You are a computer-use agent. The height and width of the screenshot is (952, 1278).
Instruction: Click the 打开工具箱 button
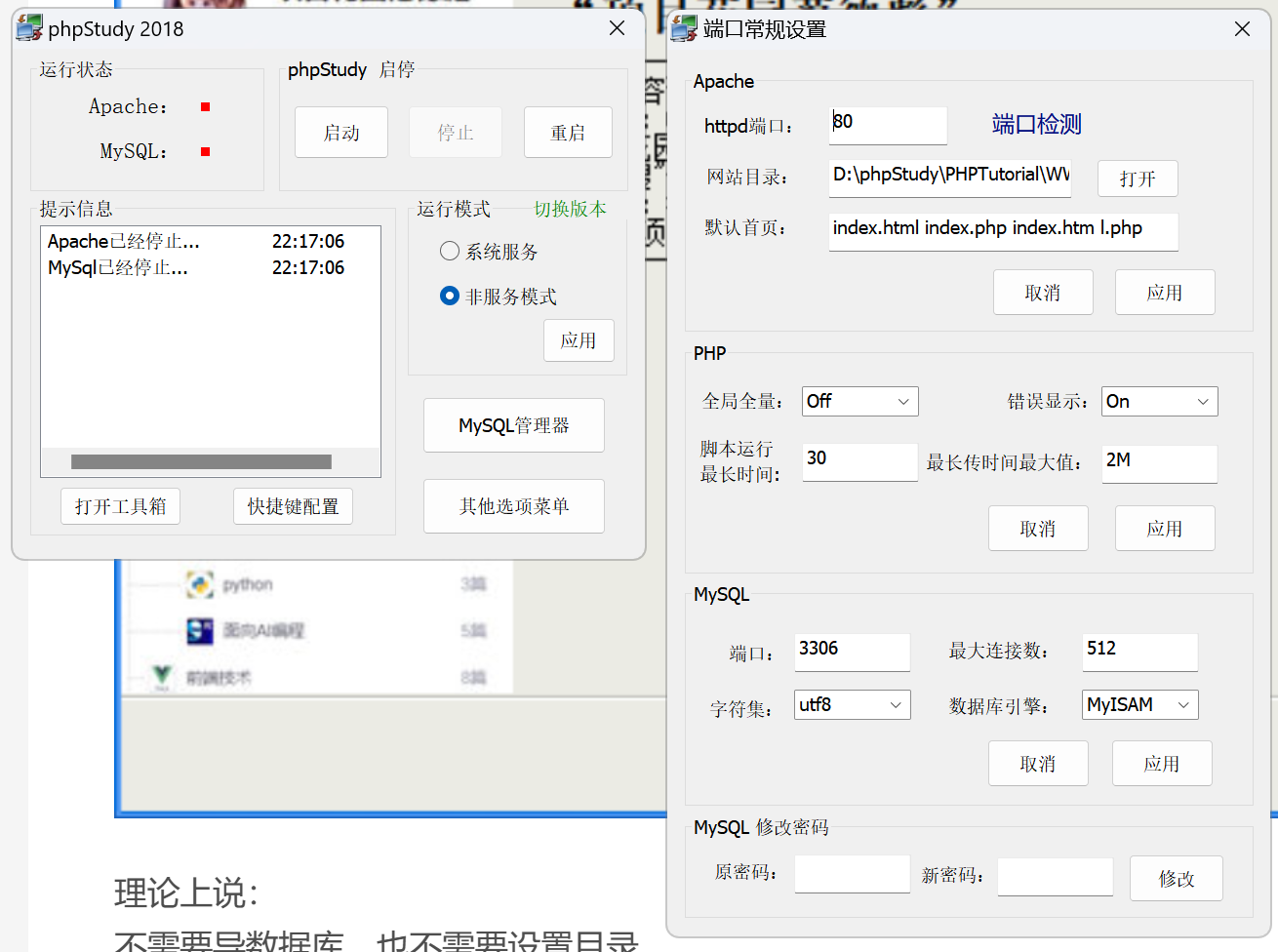coord(121,506)
